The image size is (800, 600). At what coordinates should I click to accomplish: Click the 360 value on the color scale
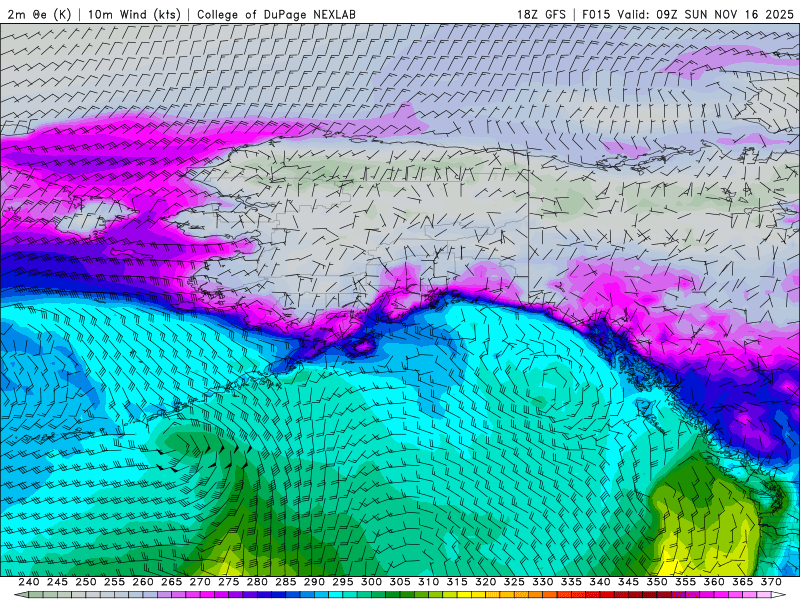(714, 582)
